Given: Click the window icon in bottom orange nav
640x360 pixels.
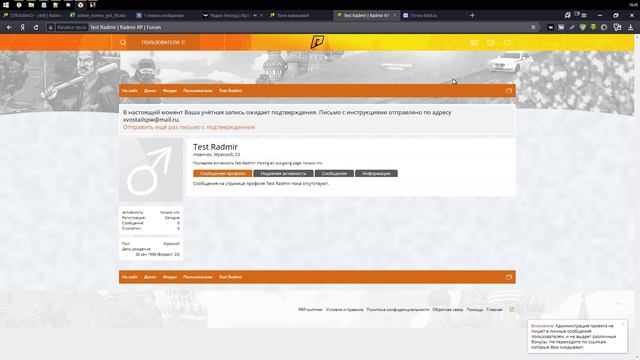Looking at the screenshot, I should pyautogui.click(x=509, y=277).
